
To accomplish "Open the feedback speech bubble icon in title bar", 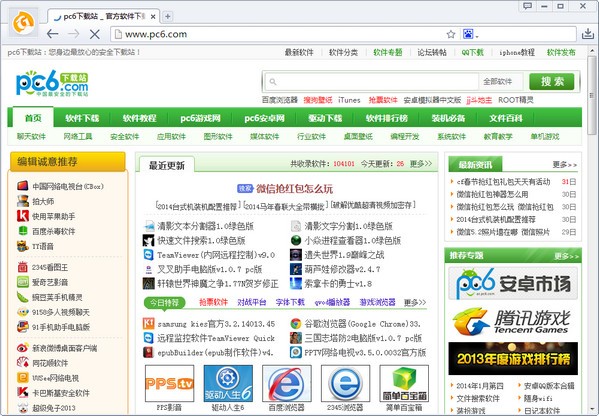I will [x=528, y=6].
